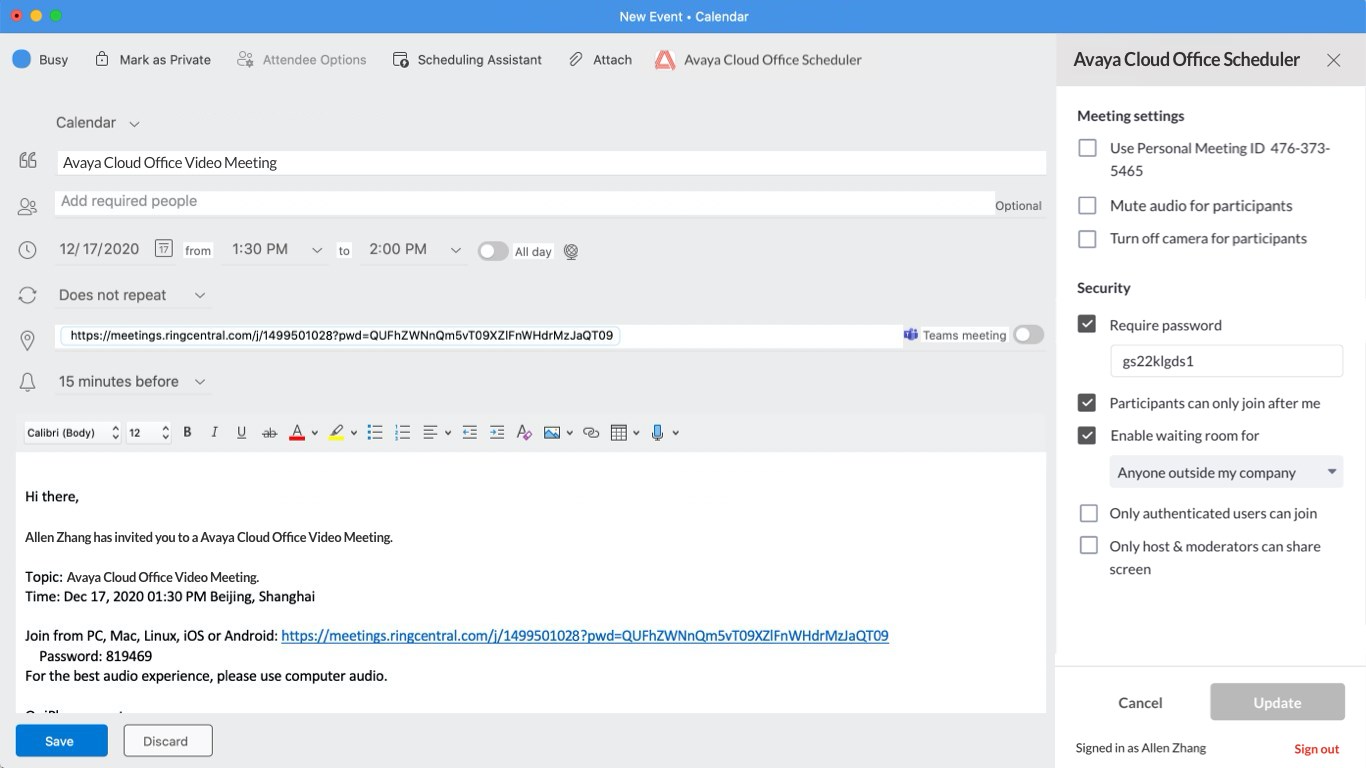Click the reminder bell icon
Screen dimensions: 1366x768
[27, 382]
